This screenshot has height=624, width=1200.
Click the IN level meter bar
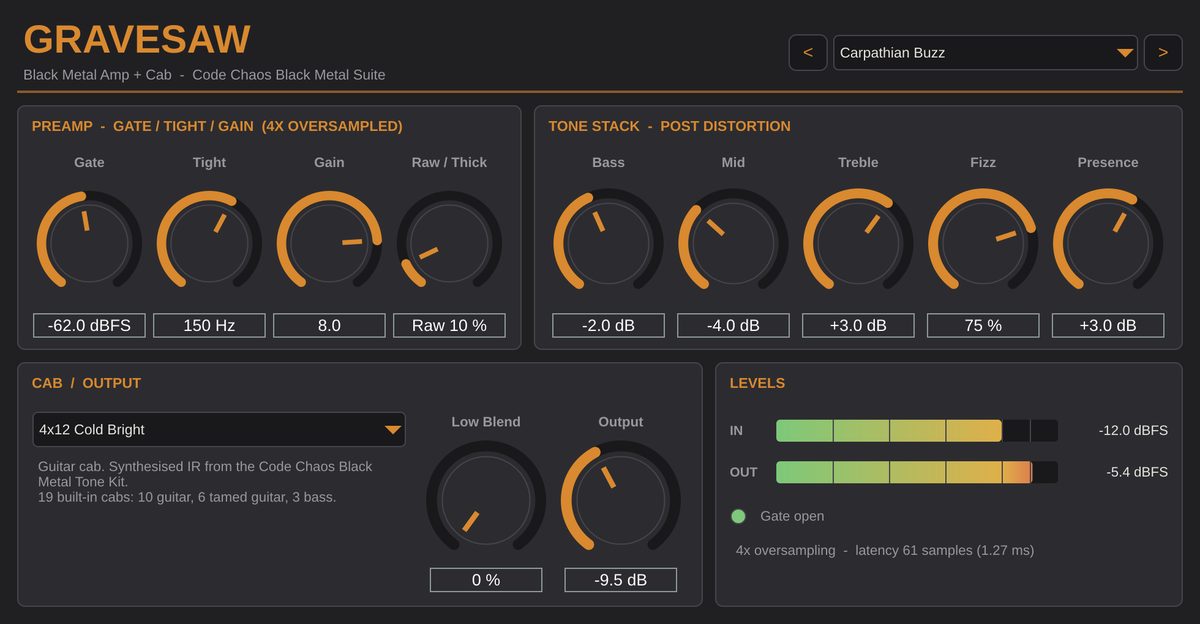pos(917,431)
